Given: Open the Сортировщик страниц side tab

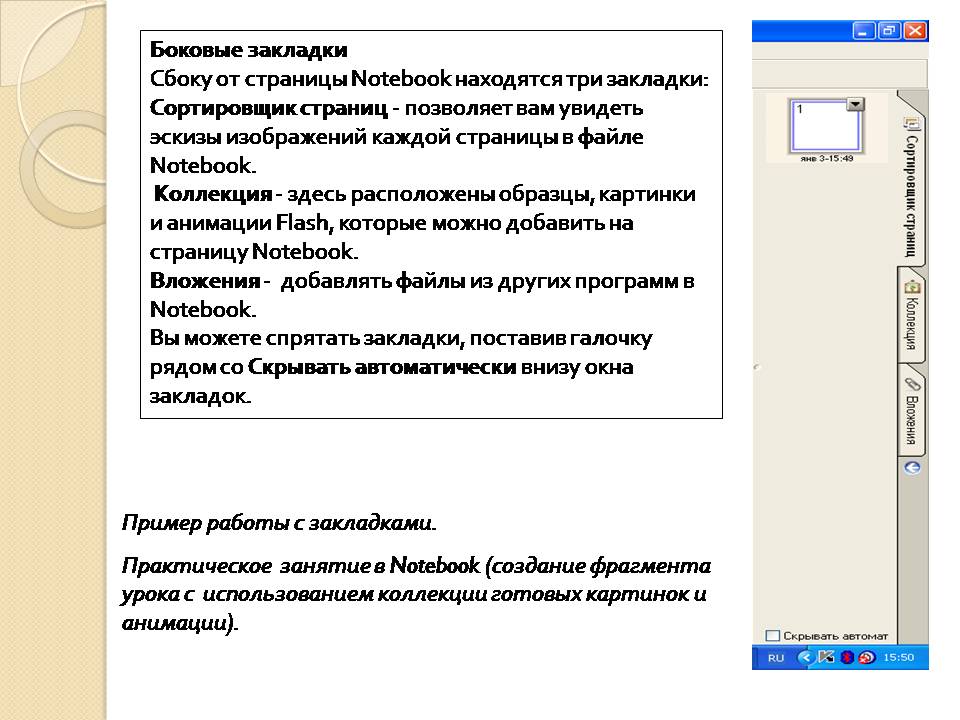Looking at the screenshot, I should [x=912, y=184].
